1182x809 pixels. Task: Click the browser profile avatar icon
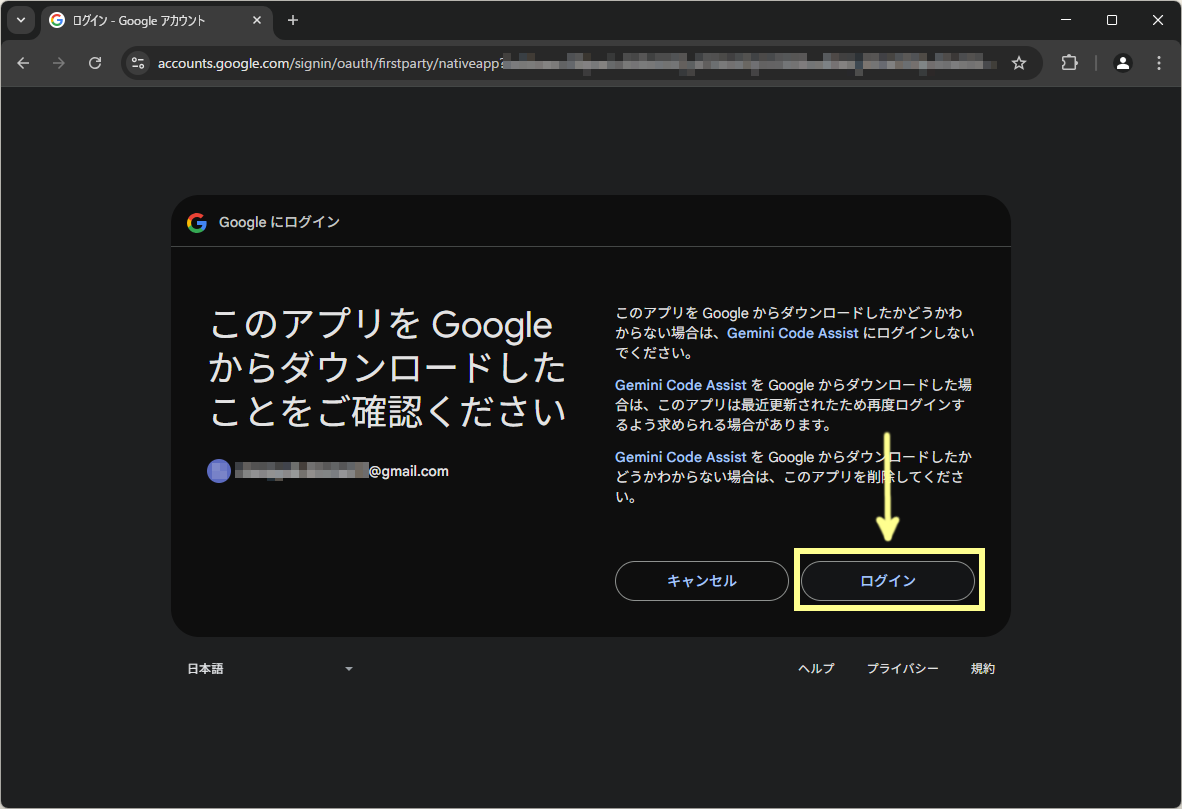pyautogui.click(x=1122, y=62)
